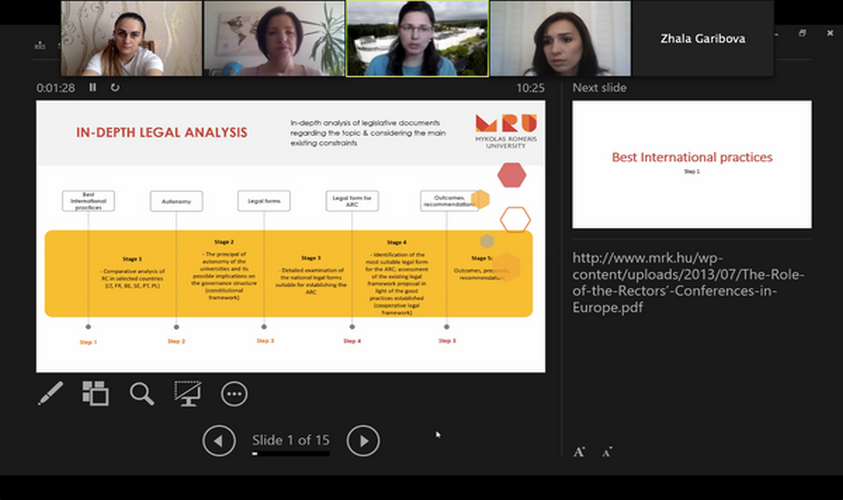Click the Next slide preview thumbnail

[x=691, y=165]
